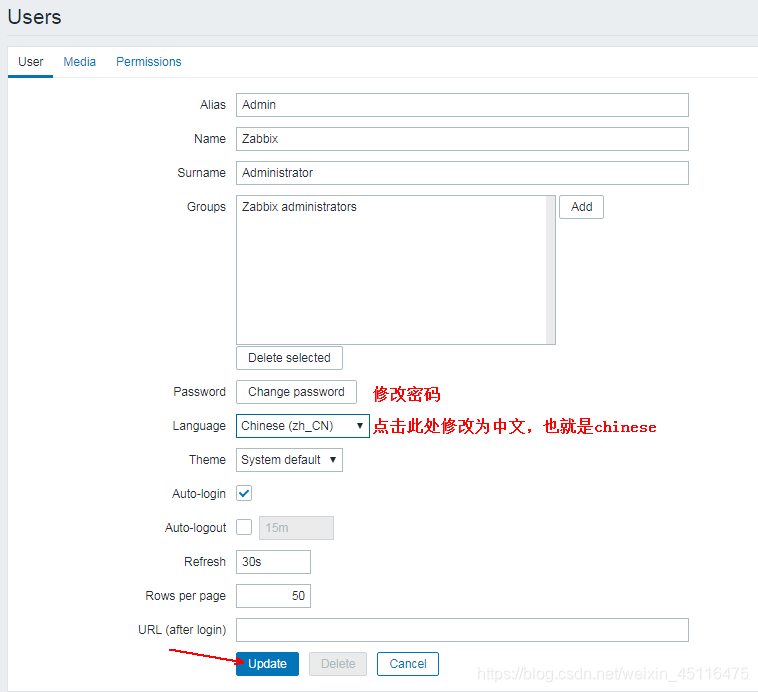Click the Alias field containing Admin
This screenshot has width=758, height=692.
pos(462,105)
